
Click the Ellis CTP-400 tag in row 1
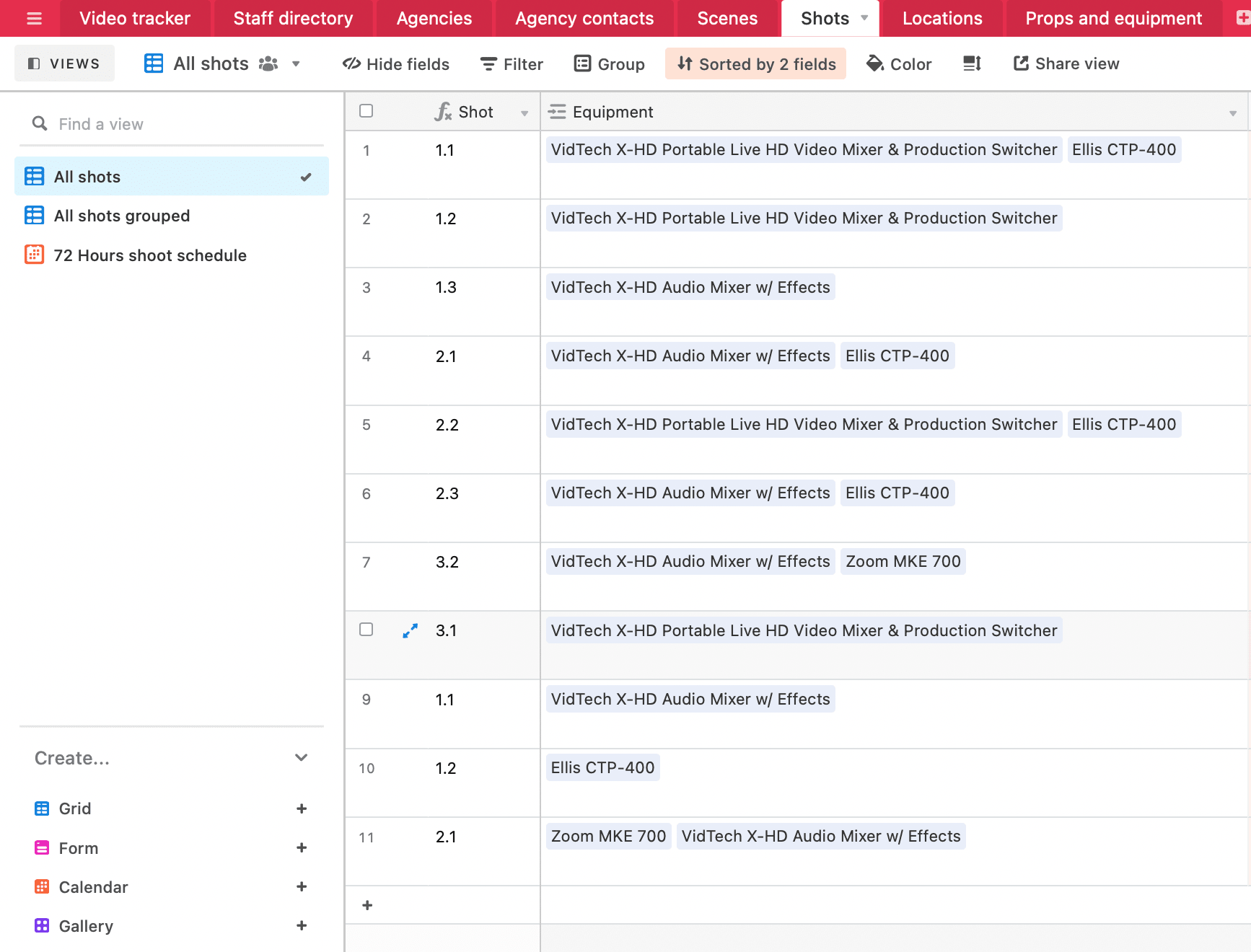click(1124, 149)
